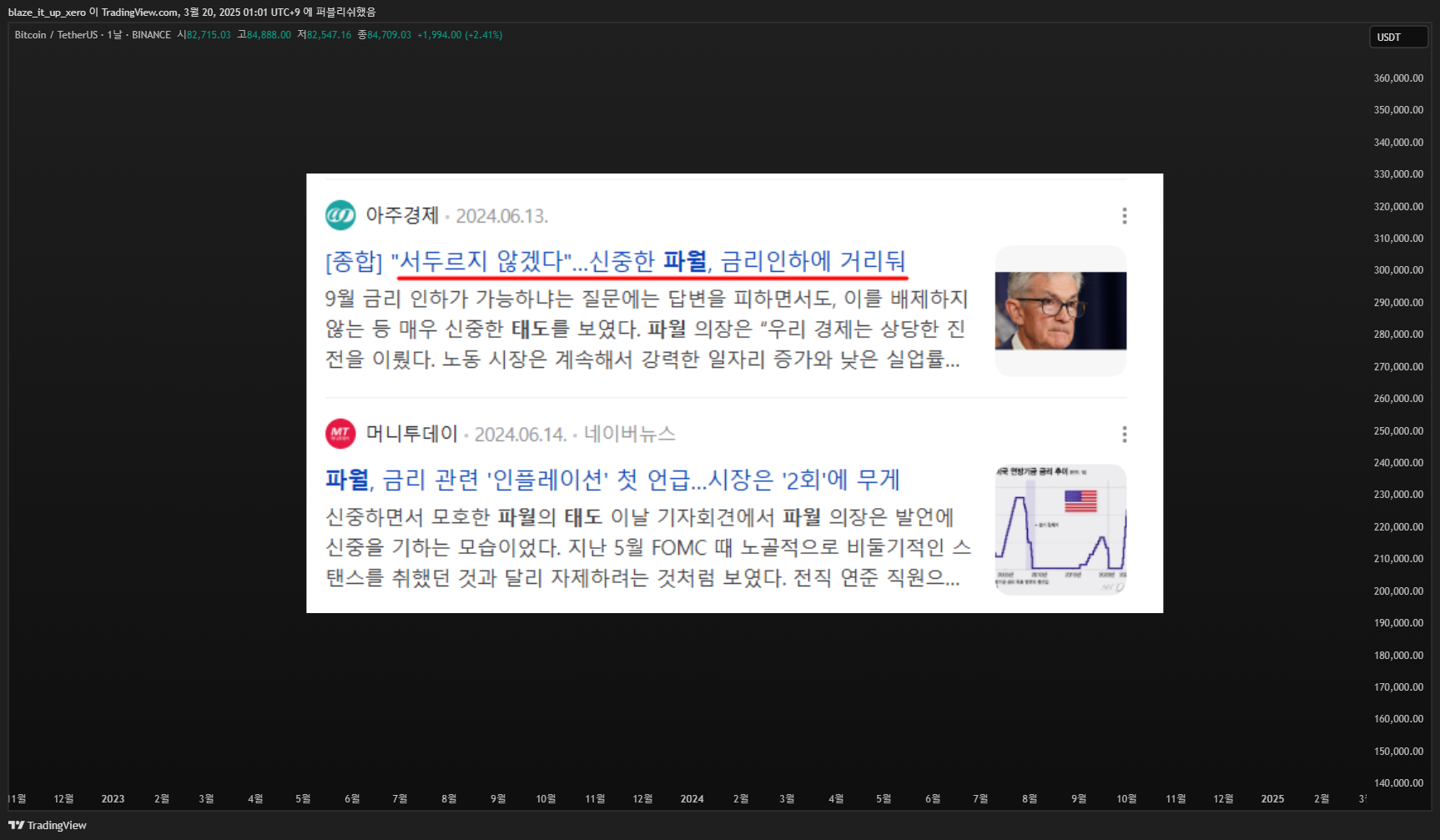
Task: Click the 머니투데이 MT red logo icon
Action: click(x=340, y=434)
